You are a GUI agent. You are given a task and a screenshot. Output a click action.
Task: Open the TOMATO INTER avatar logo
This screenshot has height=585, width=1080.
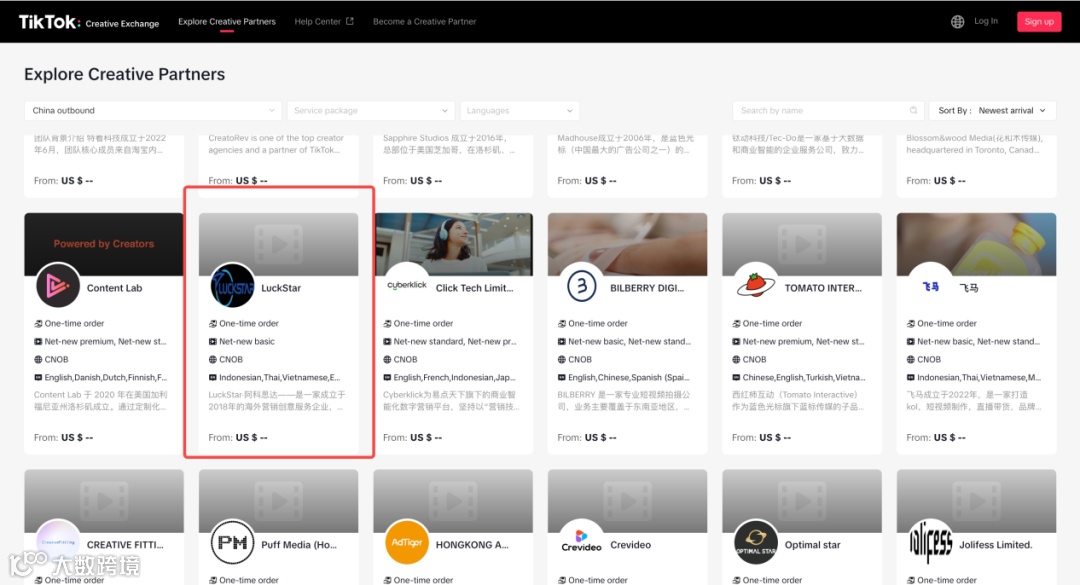pos(756,285)
